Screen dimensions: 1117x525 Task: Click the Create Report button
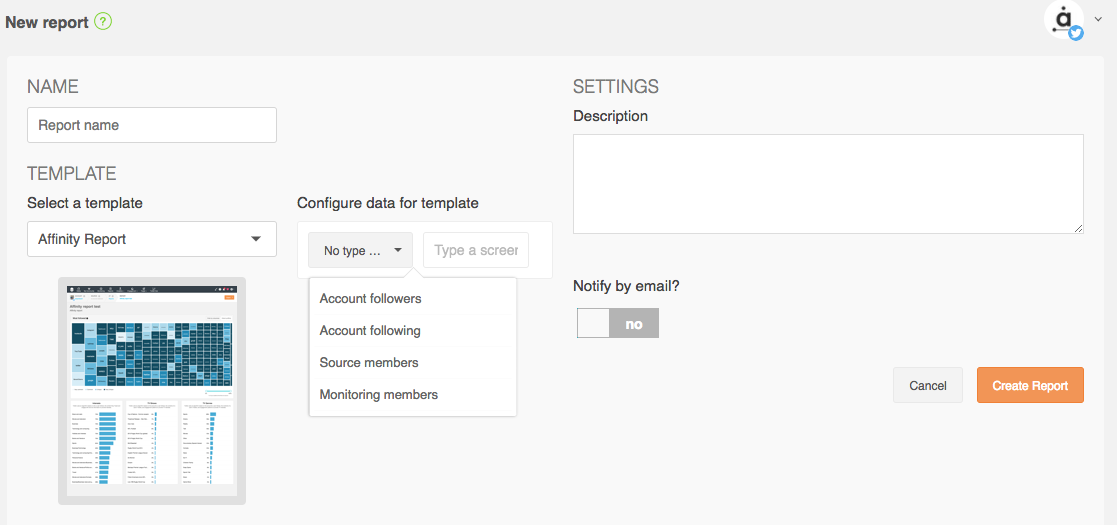point(1030,385)
